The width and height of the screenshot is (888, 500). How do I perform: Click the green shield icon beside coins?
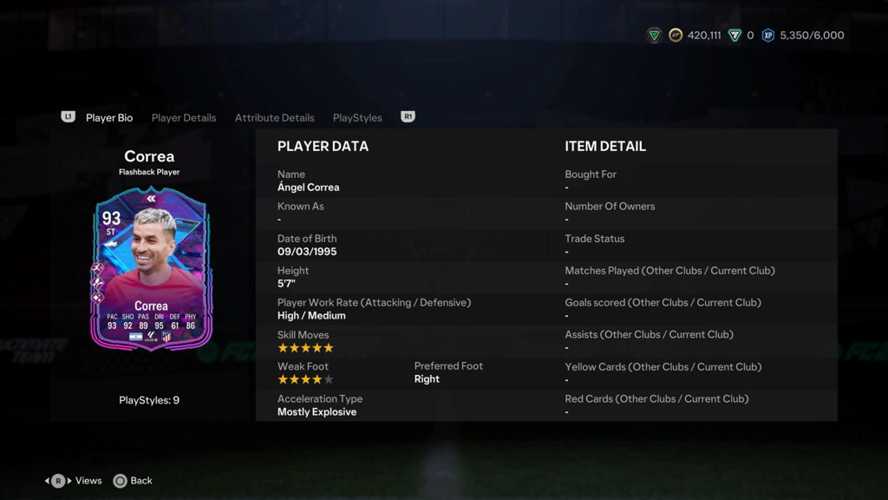point(654,35)
